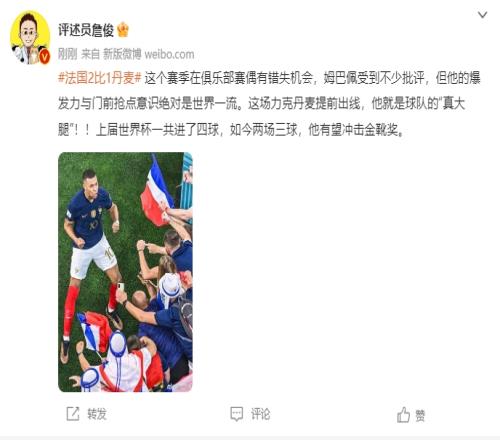
Task: Select the 转发 repost label
Action: 97,414
